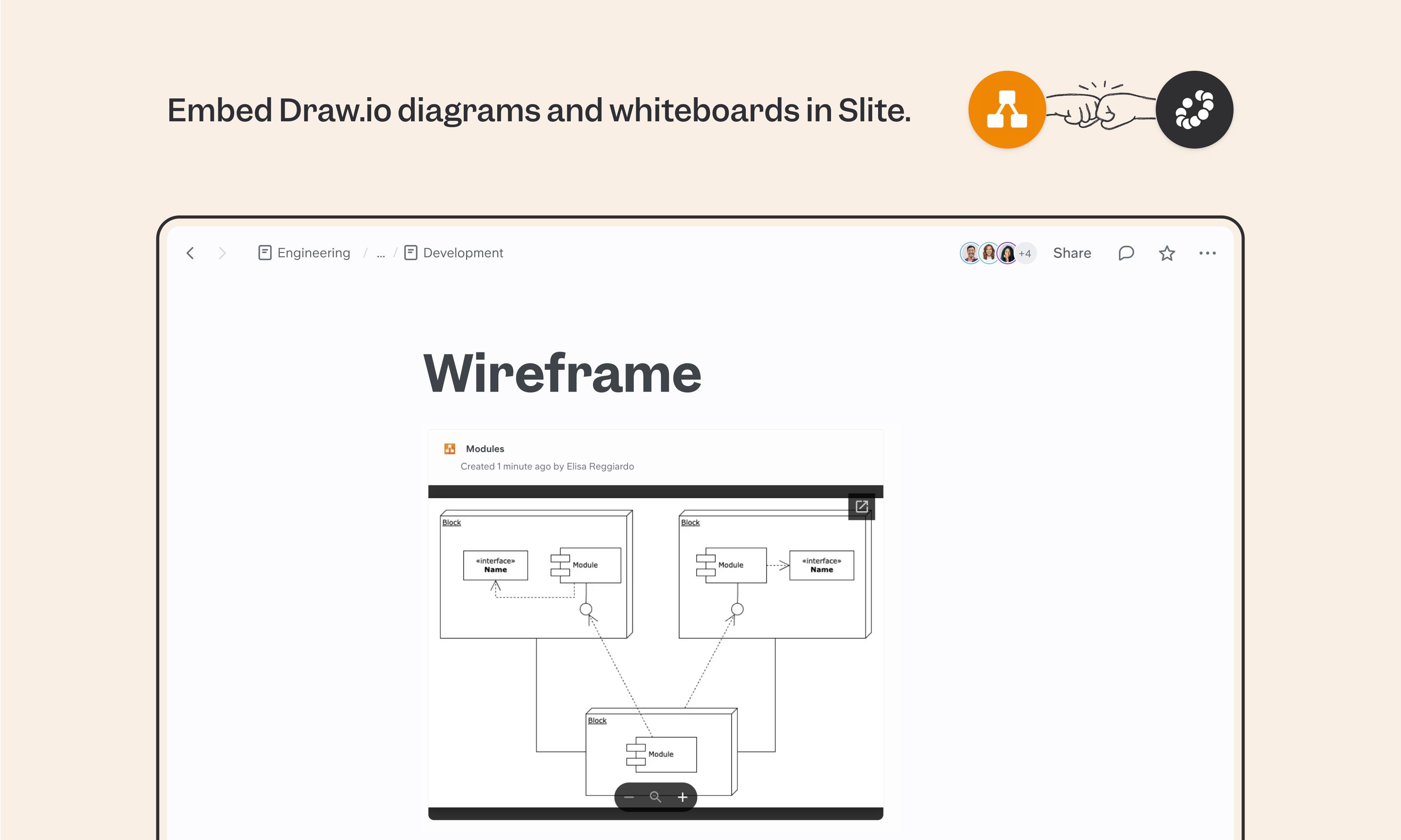
Task: Click the Share button
Action: 1072,253
